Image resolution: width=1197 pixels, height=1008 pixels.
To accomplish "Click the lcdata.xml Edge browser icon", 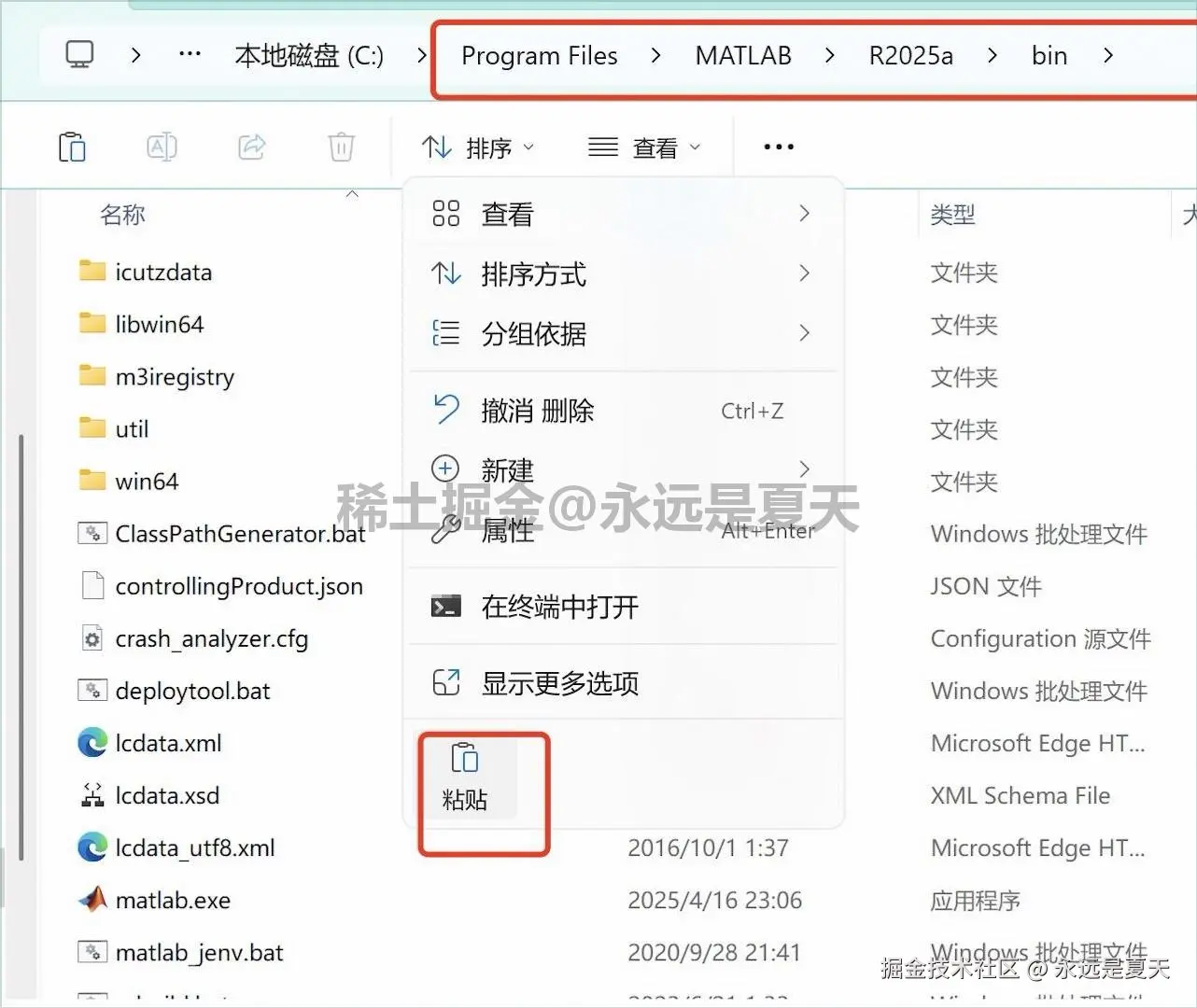I will click(91, 743).
